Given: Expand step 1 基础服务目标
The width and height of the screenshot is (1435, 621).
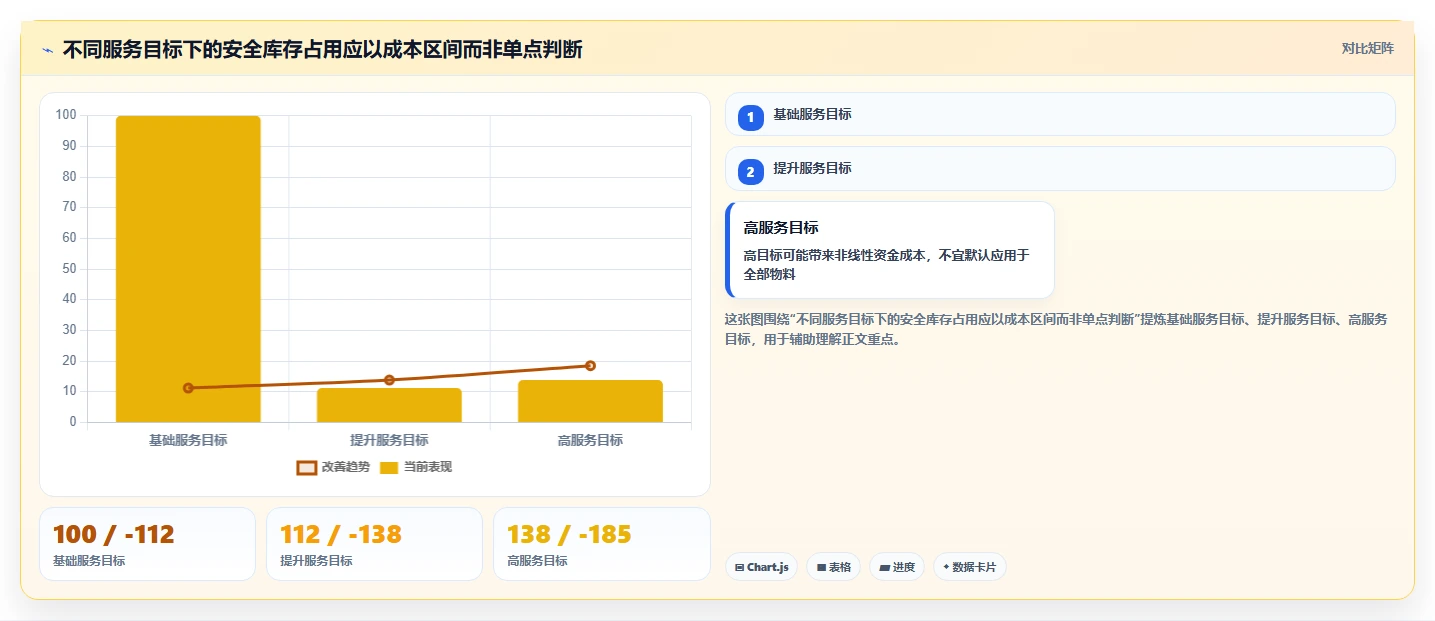Looking at the screenshot, I should tap(1059, 114).
